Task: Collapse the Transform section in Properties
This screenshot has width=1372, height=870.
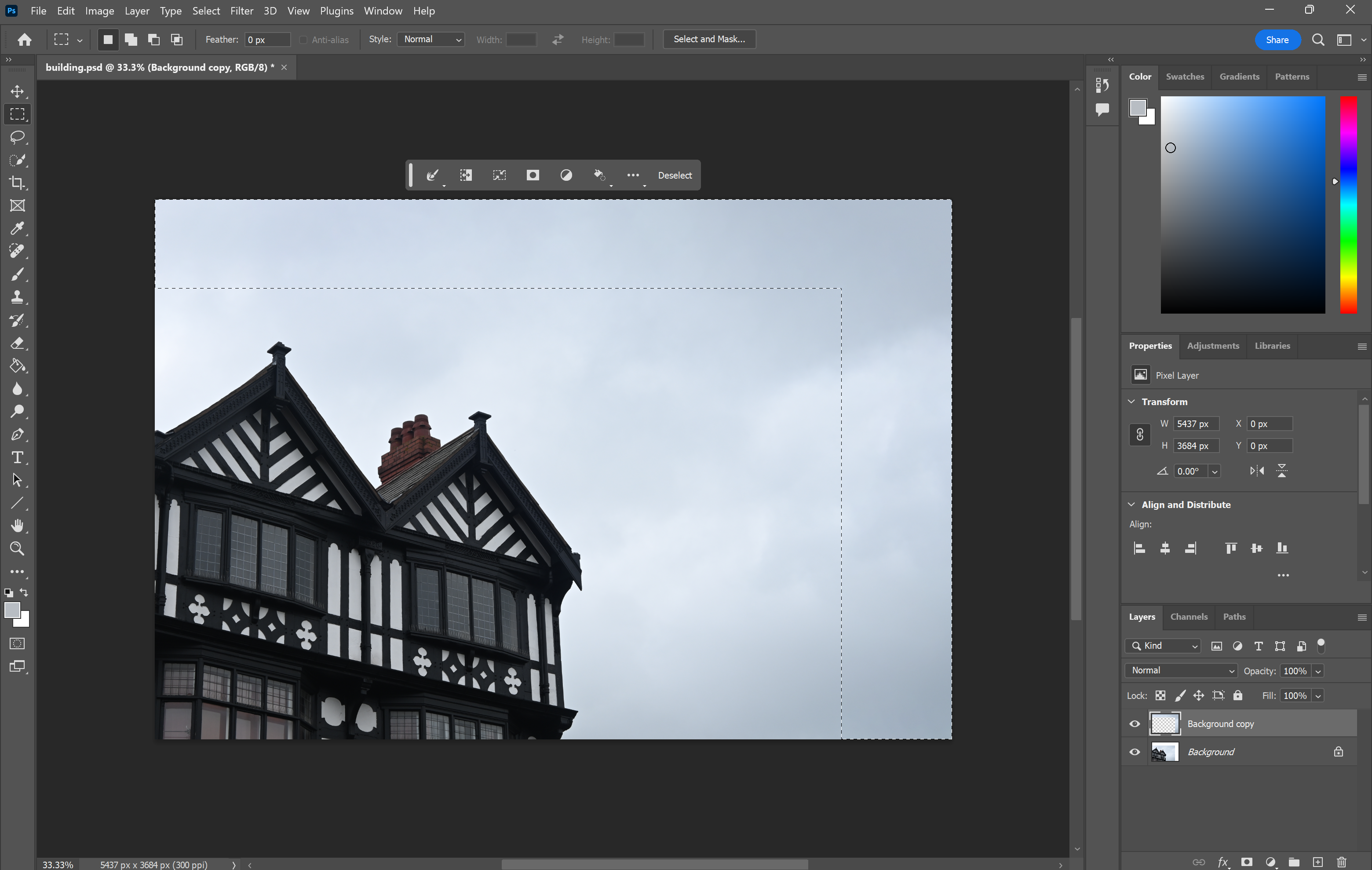Action: click(x=1131, y=401)
